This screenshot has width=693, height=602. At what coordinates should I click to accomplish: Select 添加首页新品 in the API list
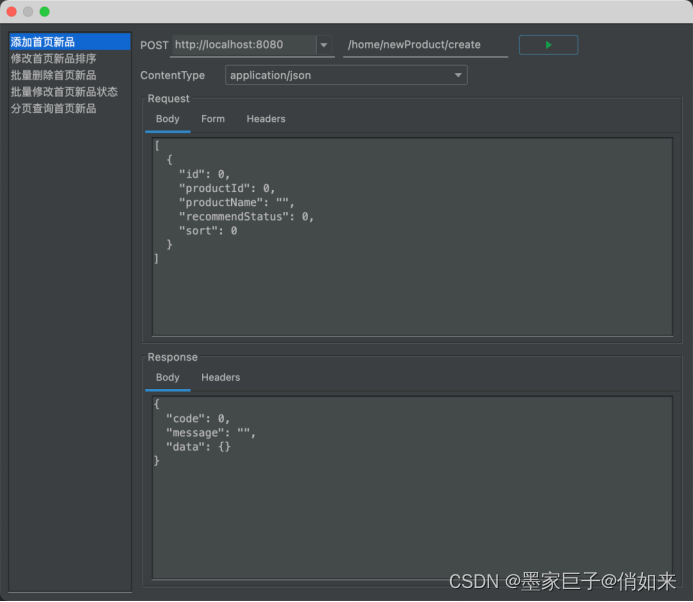click(43, 42)
